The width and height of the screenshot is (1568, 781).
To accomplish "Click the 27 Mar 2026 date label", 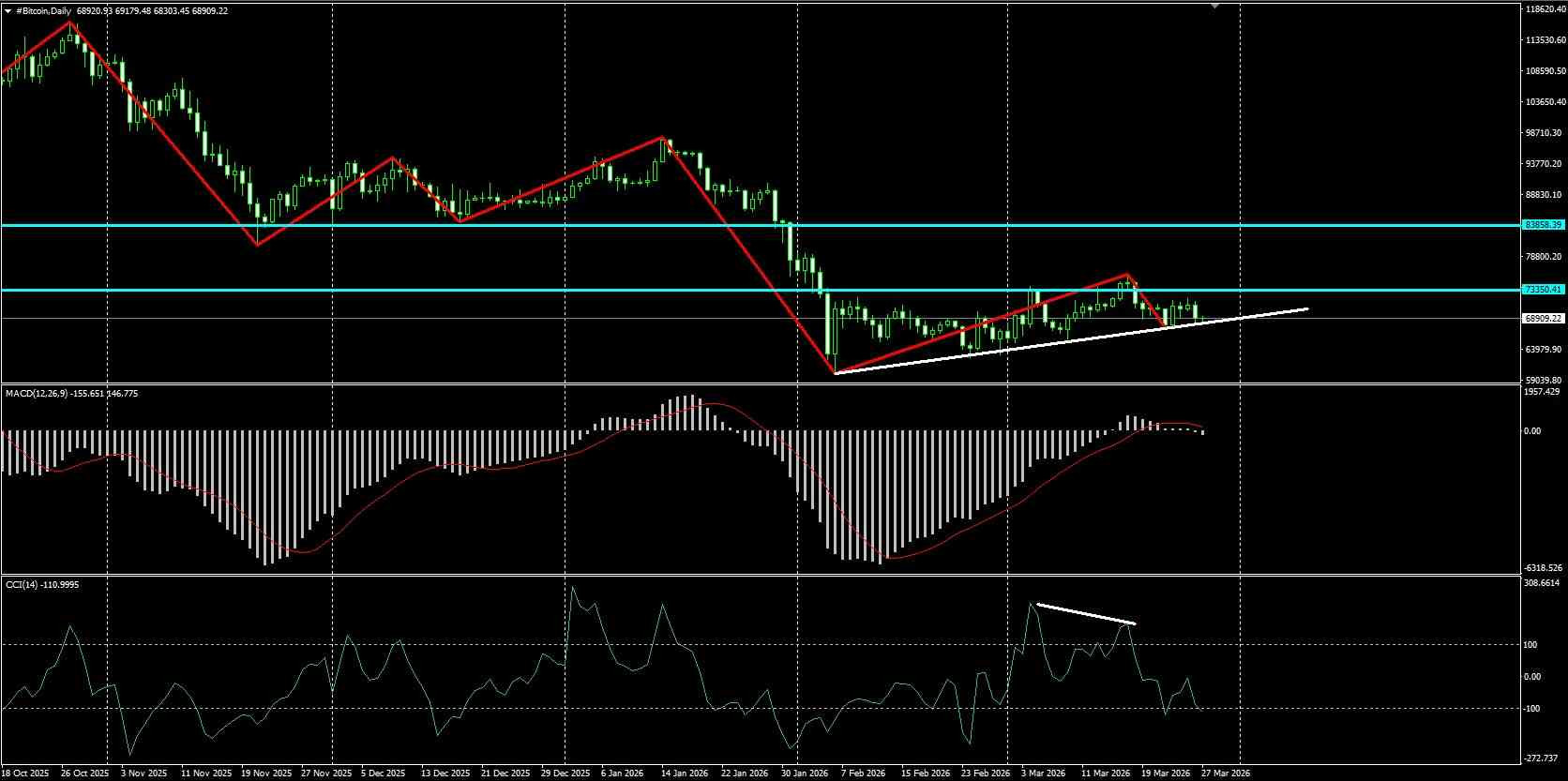I will (1226, 773).
